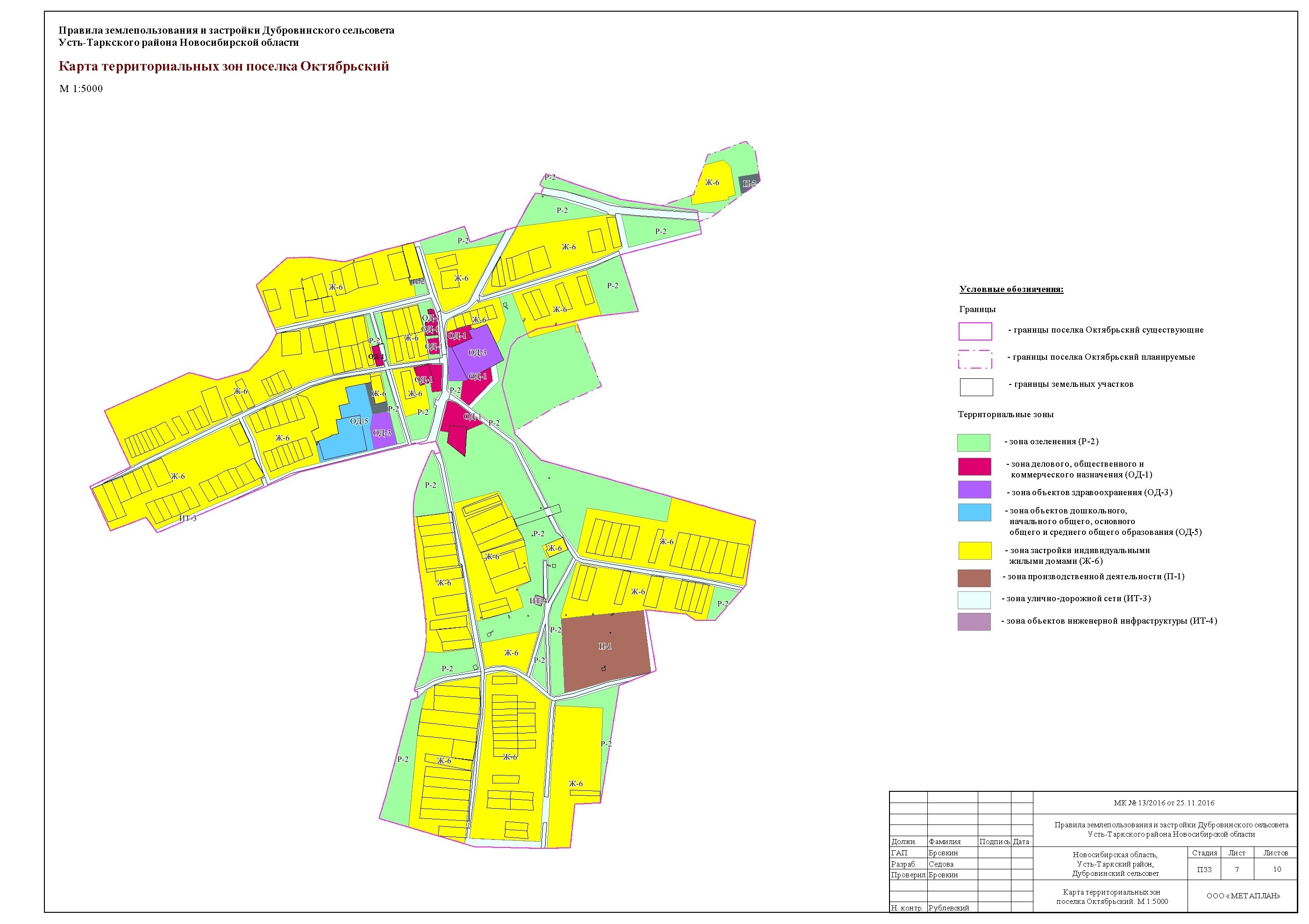The image size is (1309, 924).
Task: Click the 'ИТ-3' label on the map
Action: point(188,518)
